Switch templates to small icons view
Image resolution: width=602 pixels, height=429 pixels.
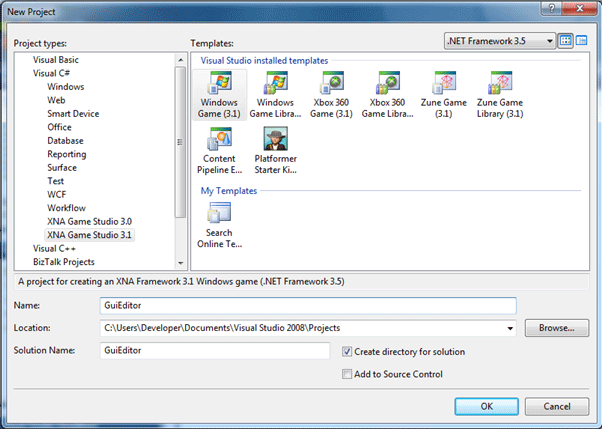[582, 40]
